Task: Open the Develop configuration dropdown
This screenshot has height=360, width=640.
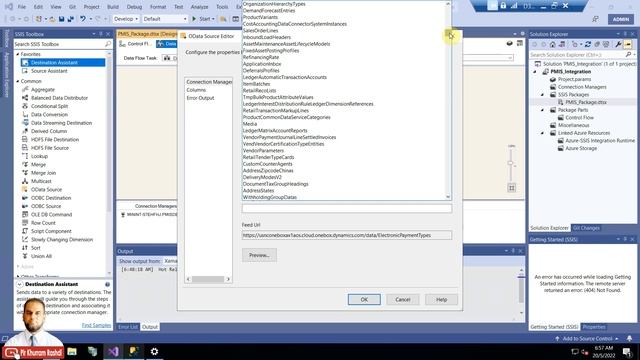Action: 126,19
